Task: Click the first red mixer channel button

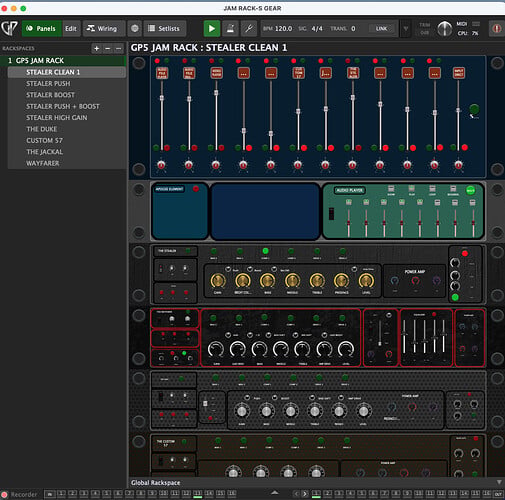Action: point(162,73)
